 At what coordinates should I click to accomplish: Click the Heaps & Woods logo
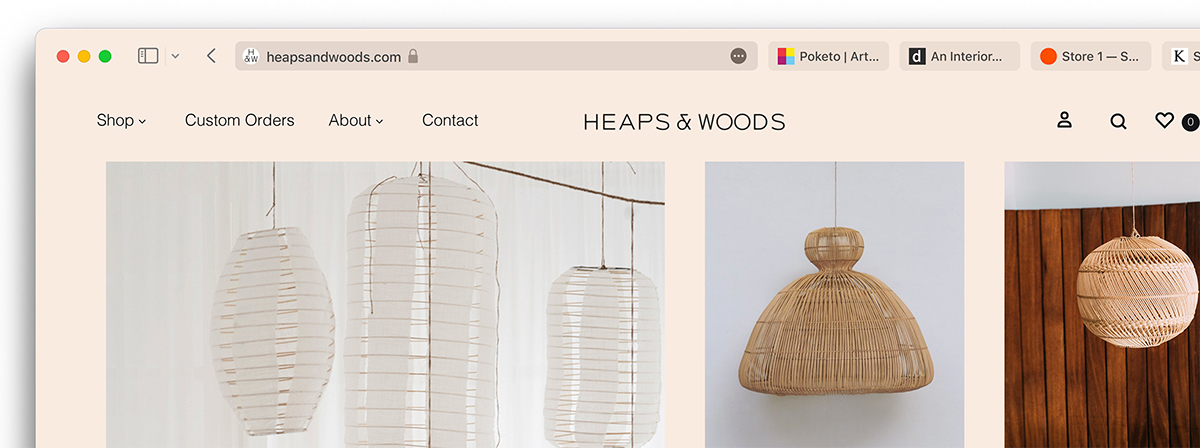[x=684, y=122]
